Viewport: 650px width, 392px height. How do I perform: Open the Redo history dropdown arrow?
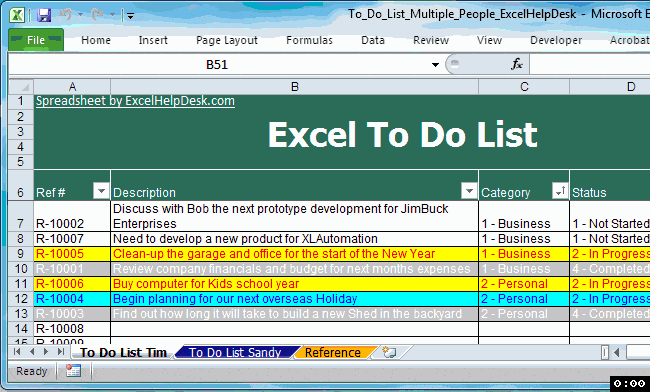tap(112, 15)
